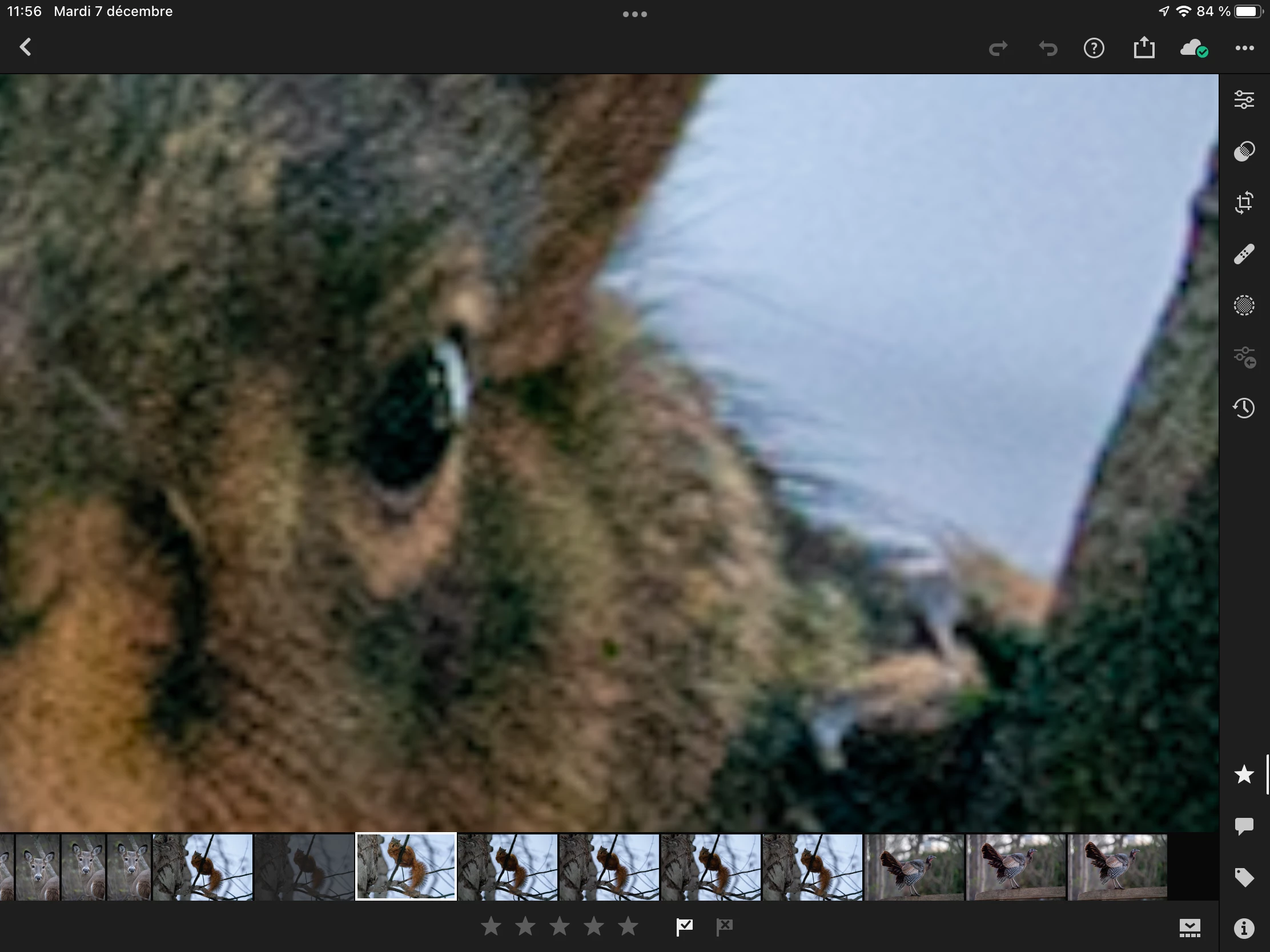Tap the iPad multitasking dots at top

point(634,14)
